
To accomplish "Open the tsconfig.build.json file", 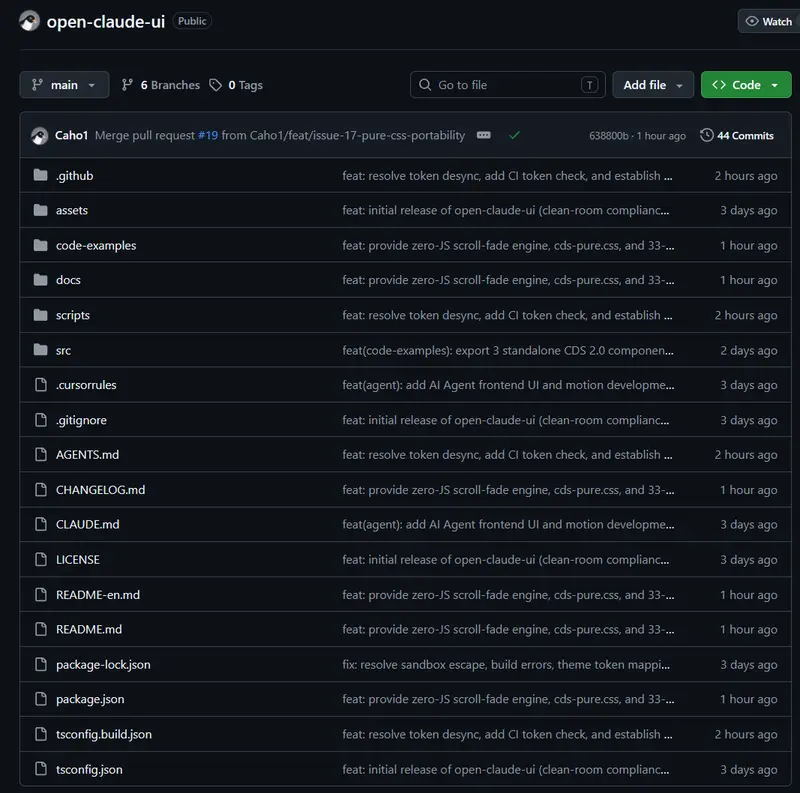I will 104,734.
